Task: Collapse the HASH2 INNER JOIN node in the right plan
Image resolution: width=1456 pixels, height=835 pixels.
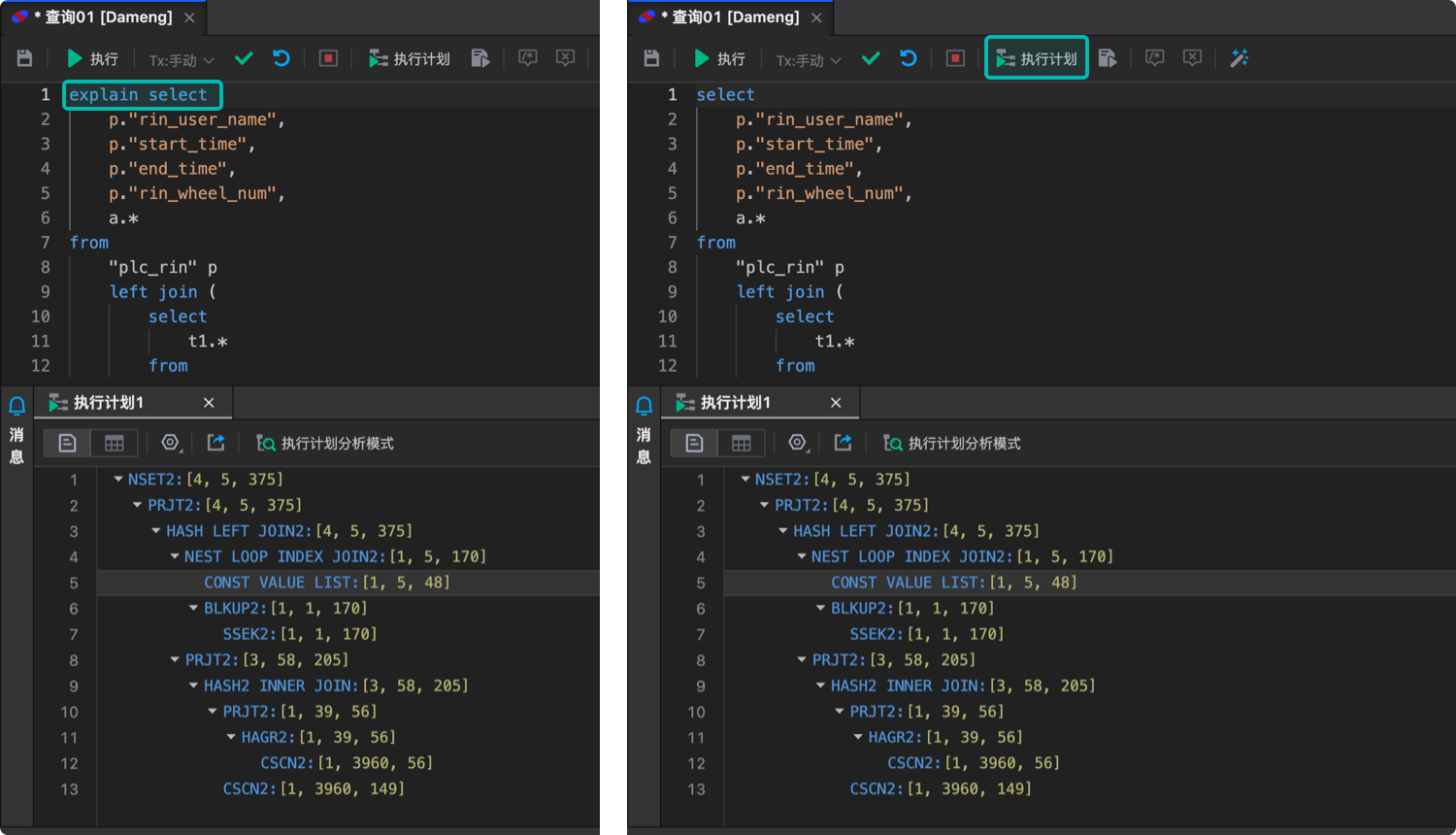Action: point(820,685)
